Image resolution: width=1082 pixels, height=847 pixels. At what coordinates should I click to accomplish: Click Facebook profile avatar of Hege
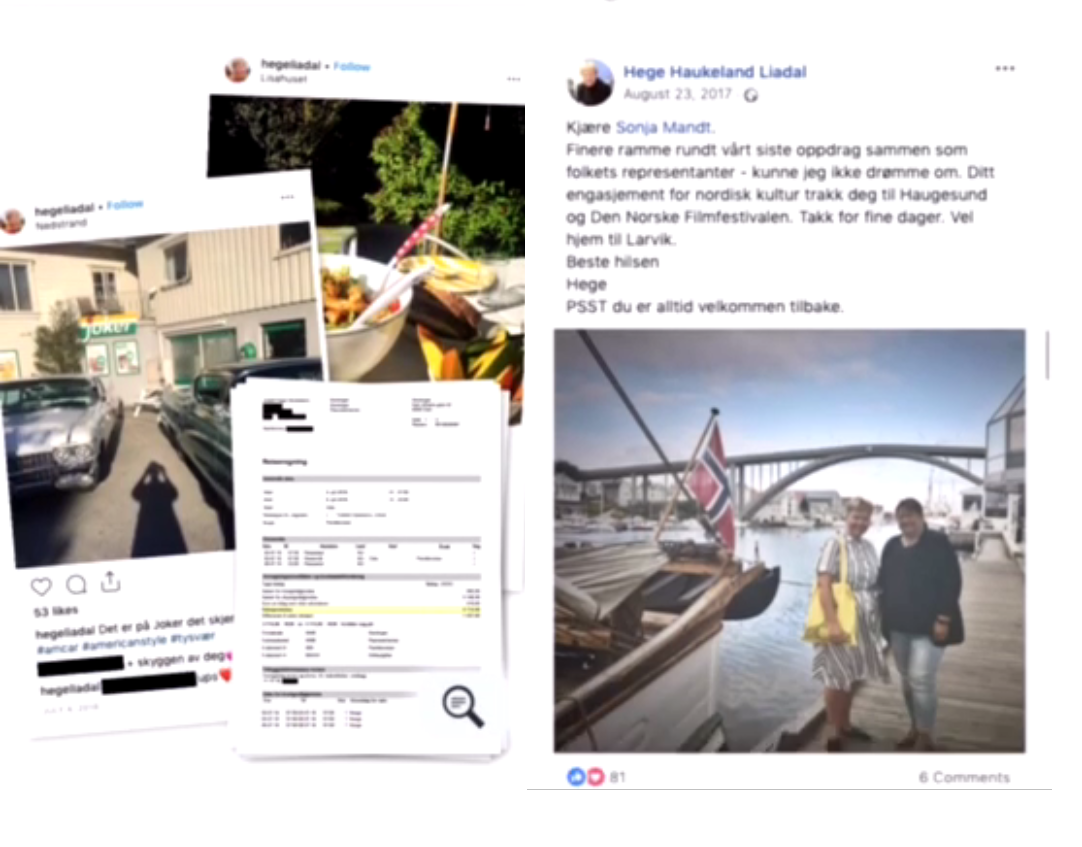(590, 82)
